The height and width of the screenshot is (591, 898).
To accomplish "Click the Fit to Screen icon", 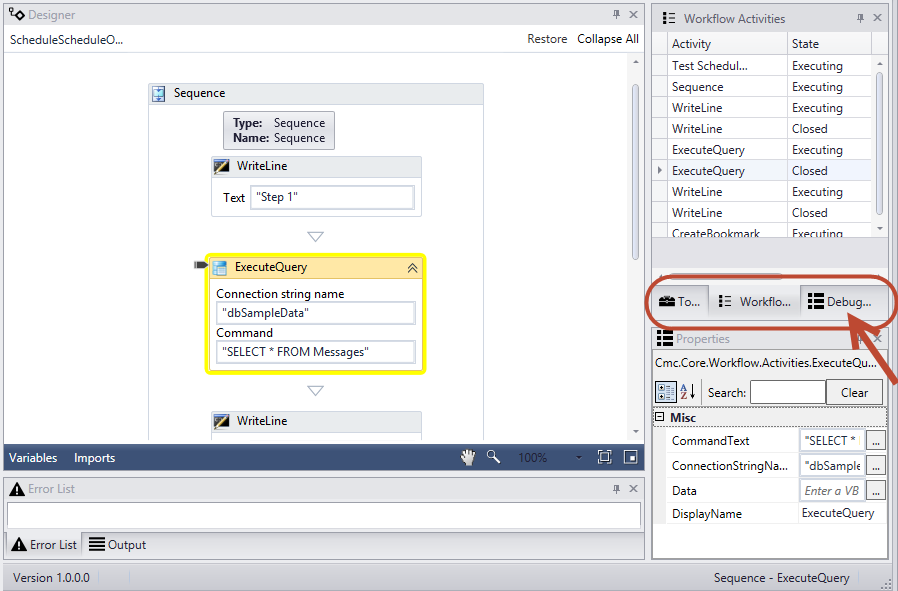I will (x=604, y=457).
